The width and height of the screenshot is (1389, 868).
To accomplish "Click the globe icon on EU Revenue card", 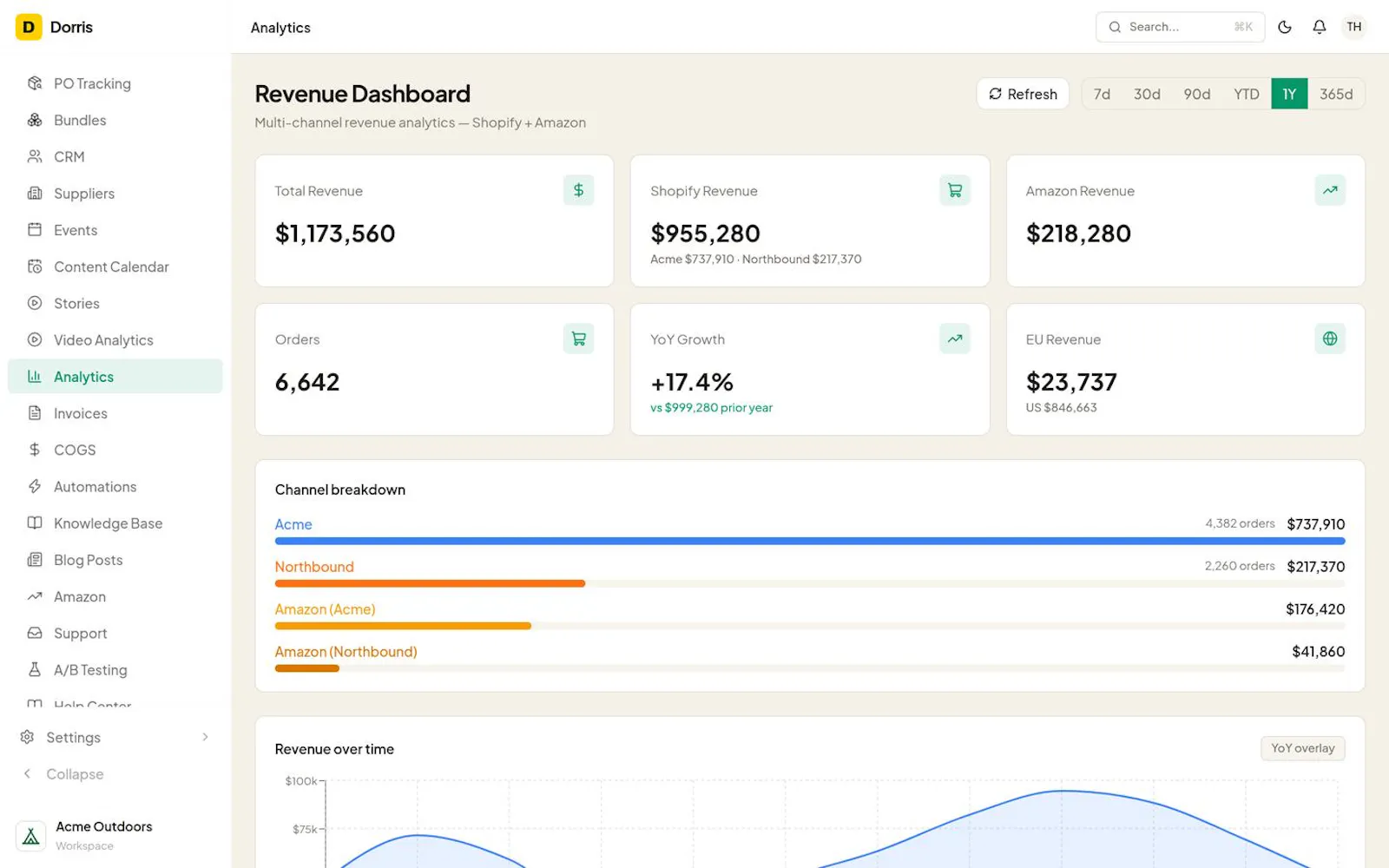I will click(x=1330, y=339).
